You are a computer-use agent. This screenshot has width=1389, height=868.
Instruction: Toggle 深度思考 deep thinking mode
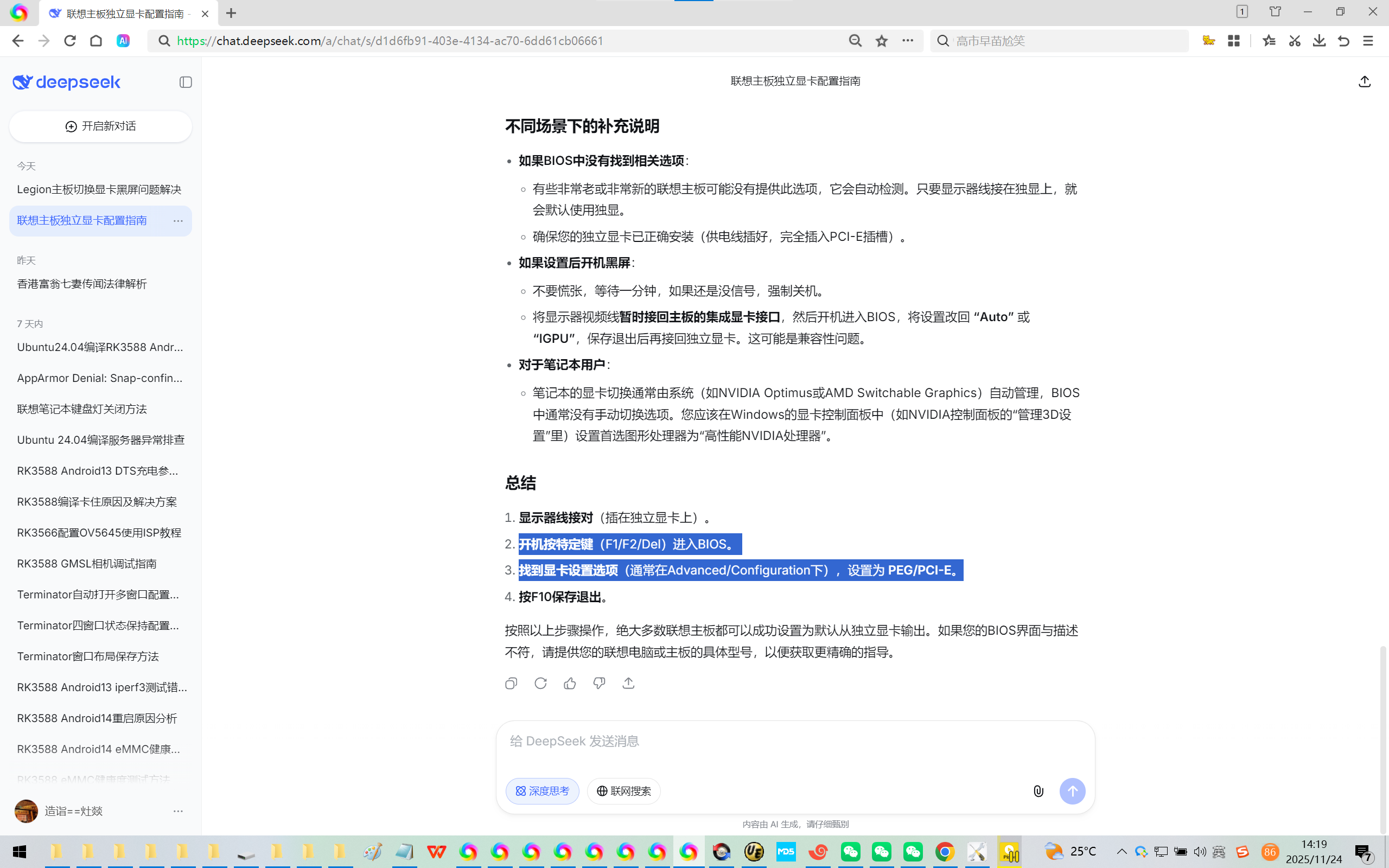point(542,791)
